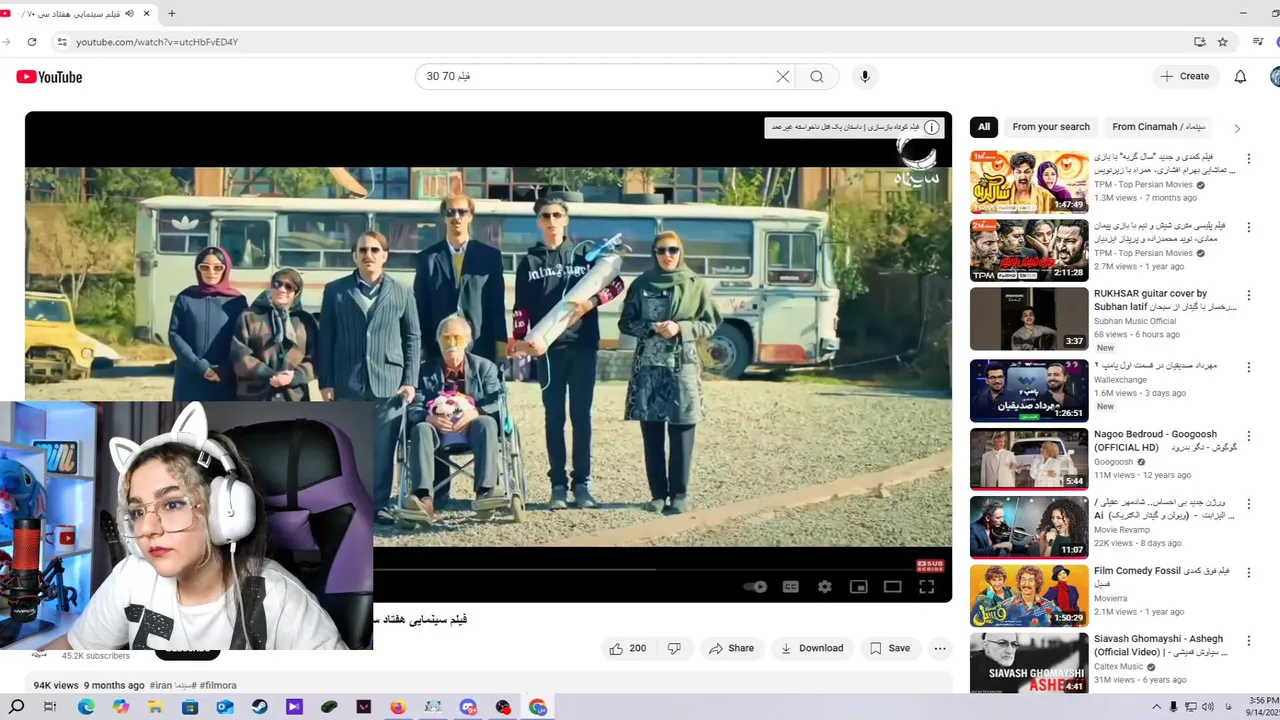The image size is (1280, 720).
Task: Open more actions ellipsis under video
Action: click(x=939, y=648)
